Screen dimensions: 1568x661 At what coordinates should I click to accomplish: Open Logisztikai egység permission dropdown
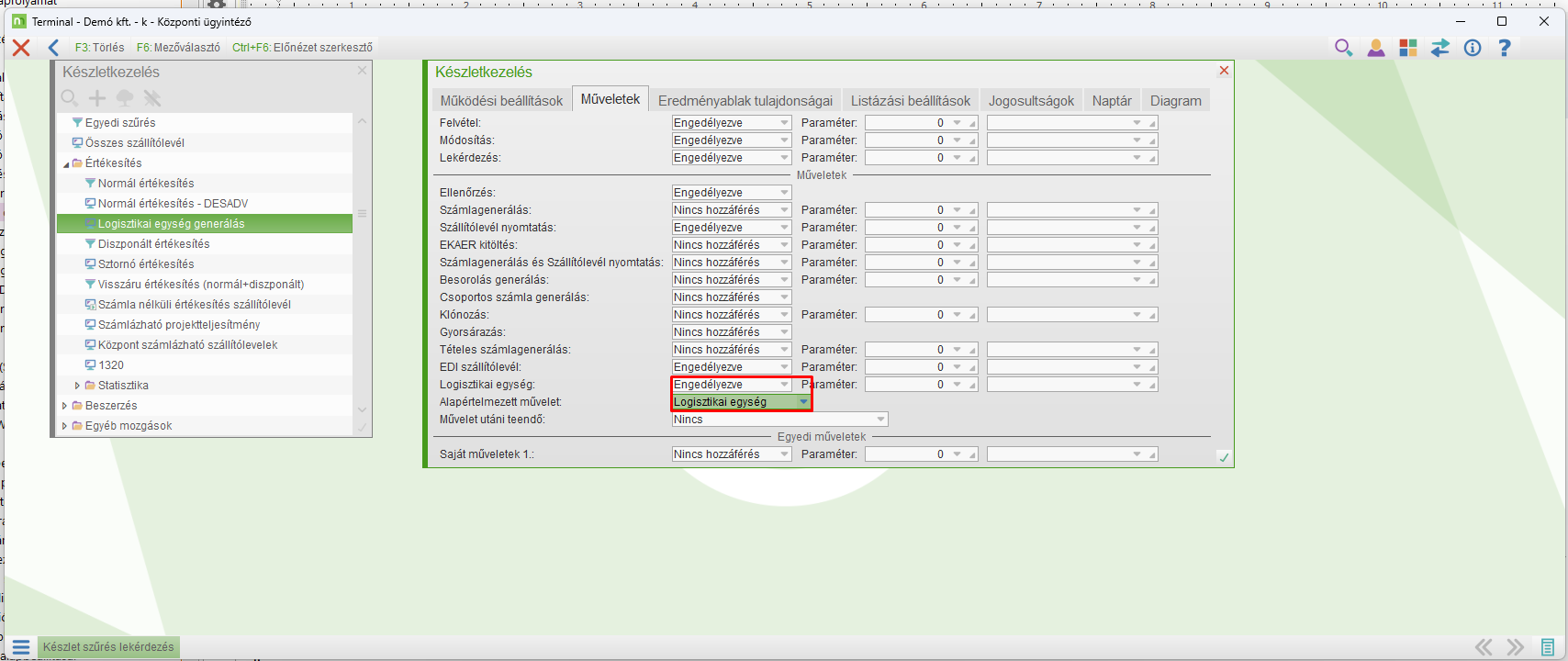tap(732, 385)
